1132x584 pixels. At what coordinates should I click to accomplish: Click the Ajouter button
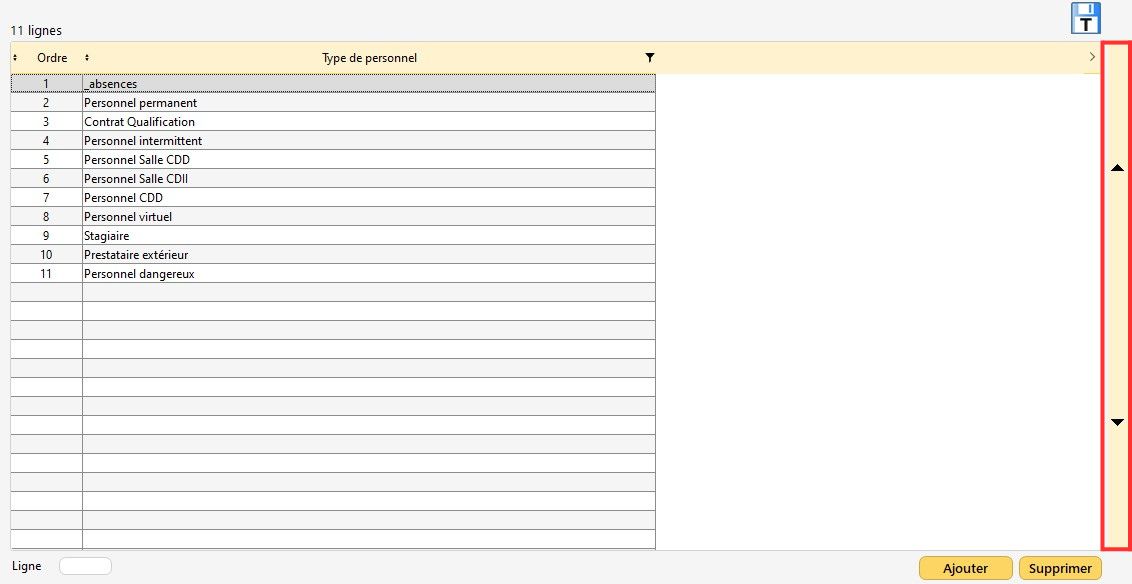point(965,568)
